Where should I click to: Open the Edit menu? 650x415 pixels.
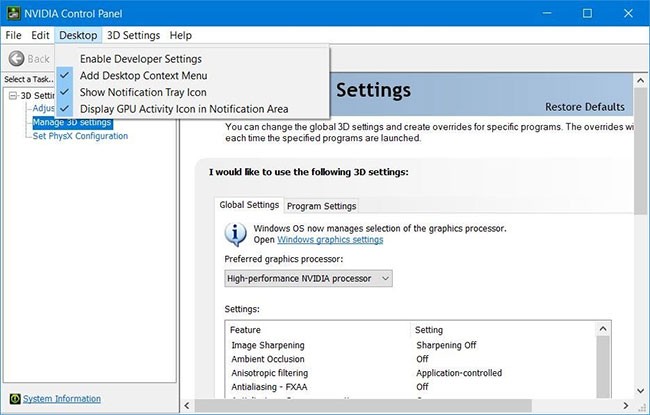click(40, 35)
